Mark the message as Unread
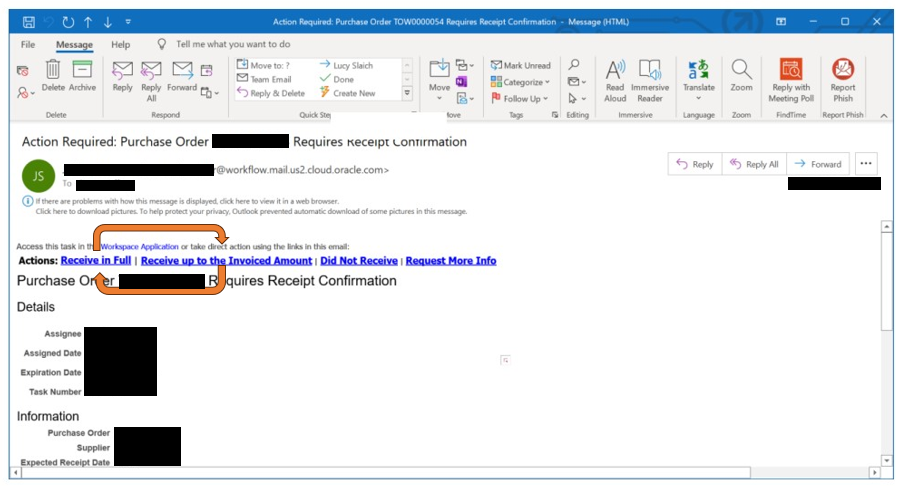 (521, 65)
